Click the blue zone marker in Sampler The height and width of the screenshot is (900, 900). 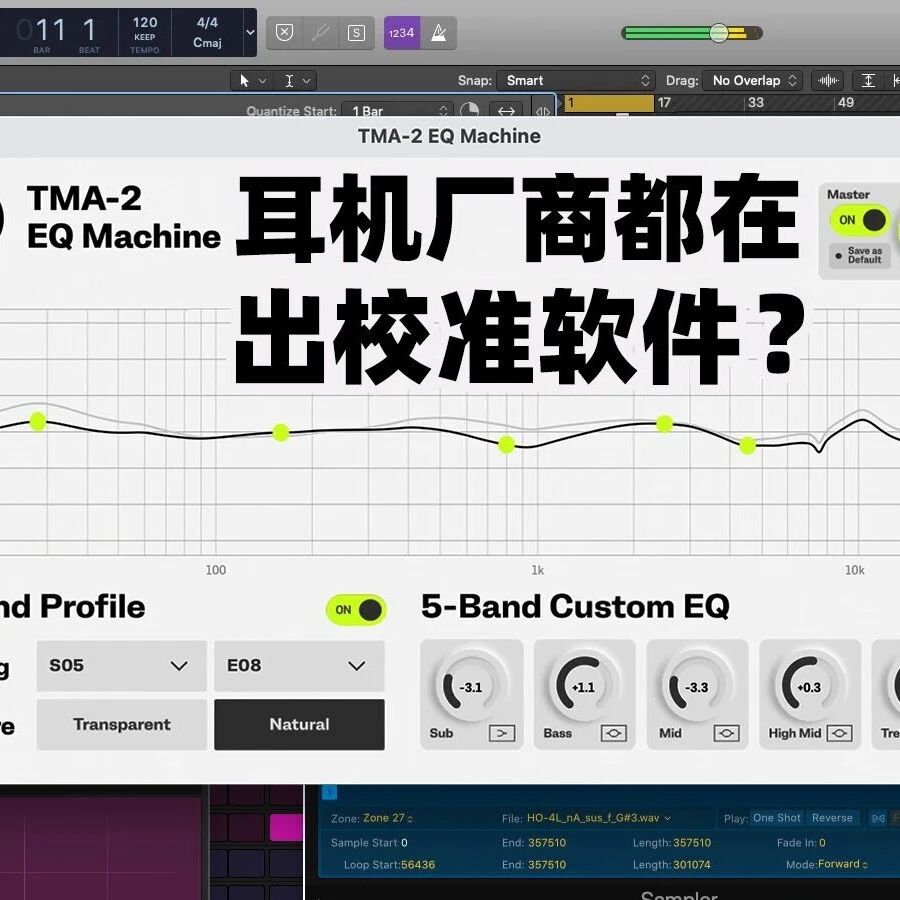pyautogui.click(x=329, y=792)
